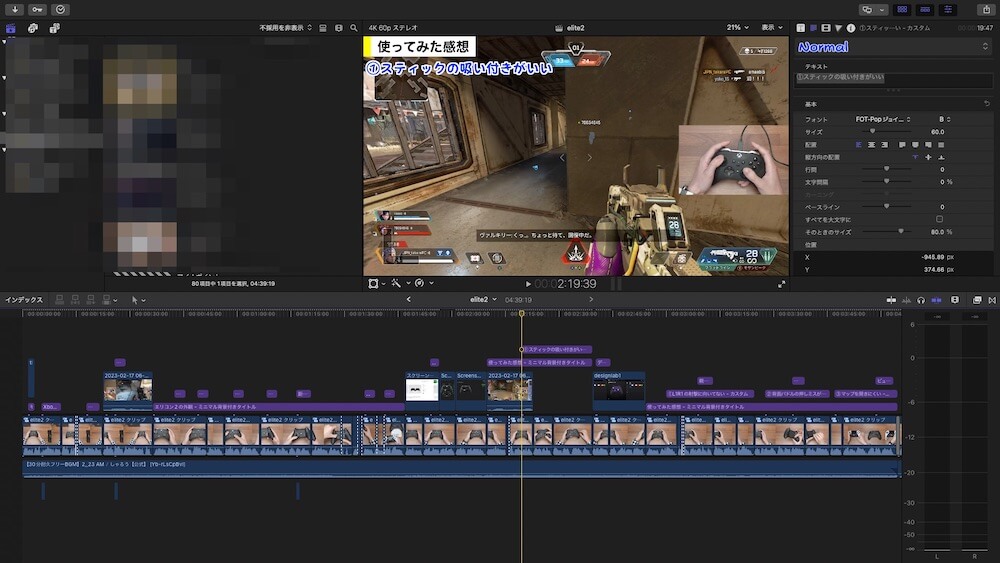Click the Import Media down-arrow button
The height and width of the screenshot is (563, 1000).
coord(14,10)
